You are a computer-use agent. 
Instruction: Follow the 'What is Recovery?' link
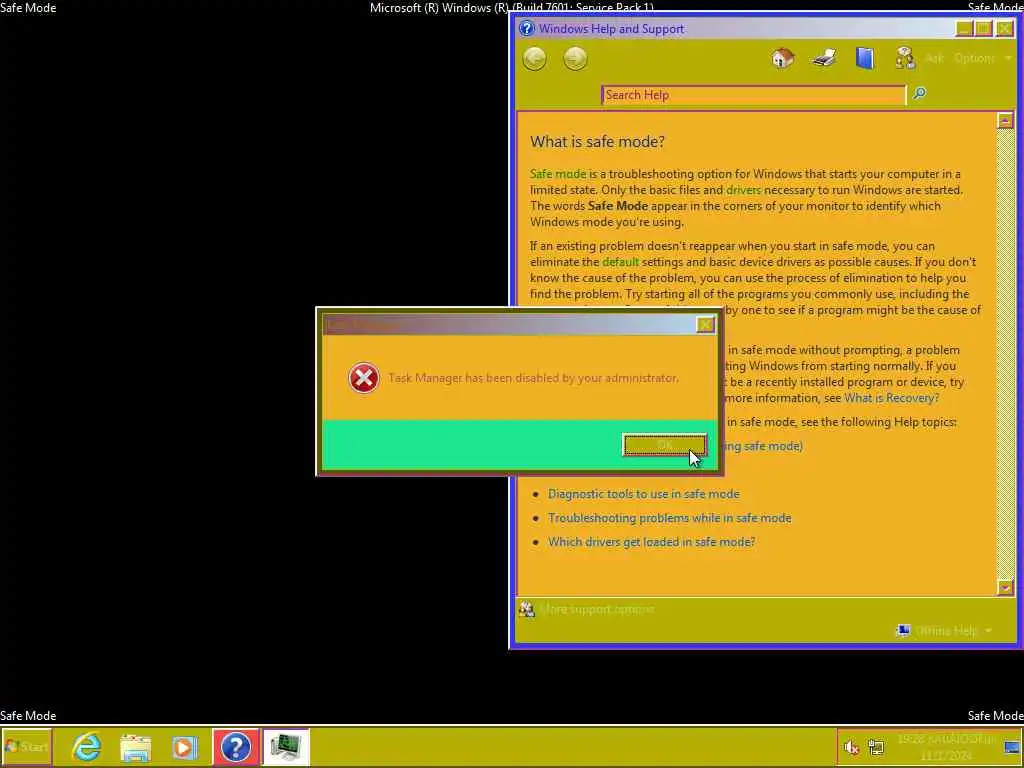click(891, 398)
